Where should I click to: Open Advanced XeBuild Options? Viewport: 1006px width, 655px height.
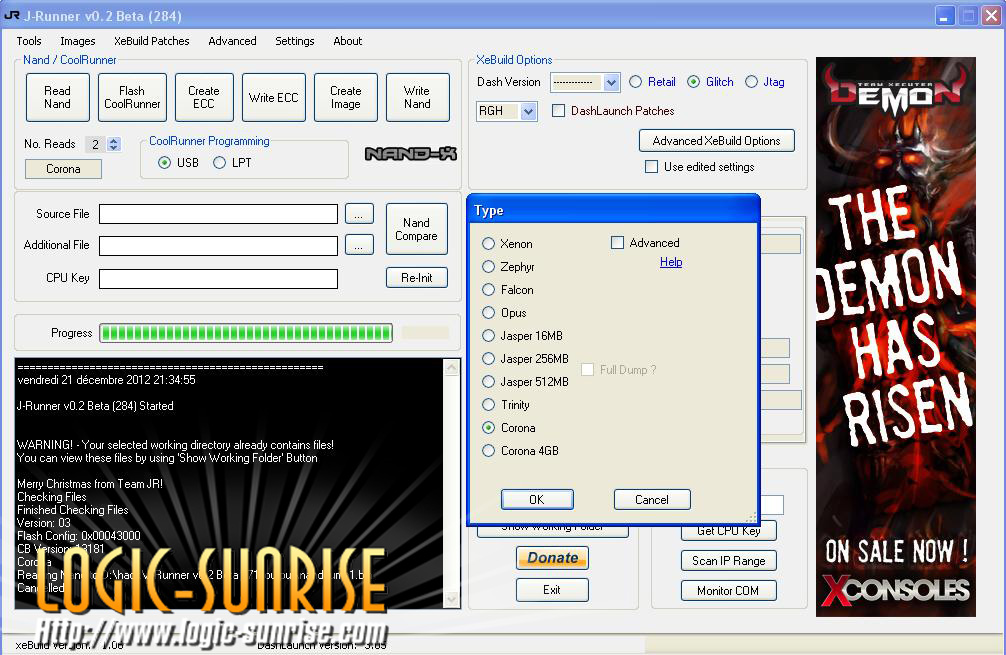click(717, 141)
